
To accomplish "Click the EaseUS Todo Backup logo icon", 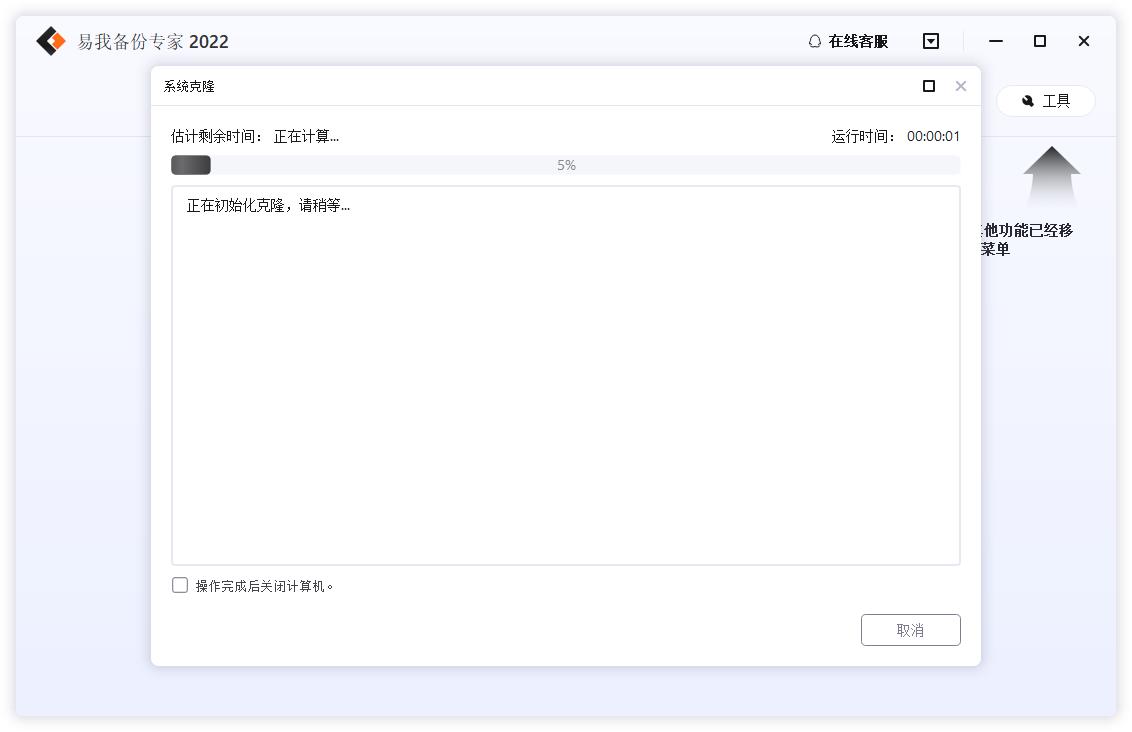I will tap(49, 40).
